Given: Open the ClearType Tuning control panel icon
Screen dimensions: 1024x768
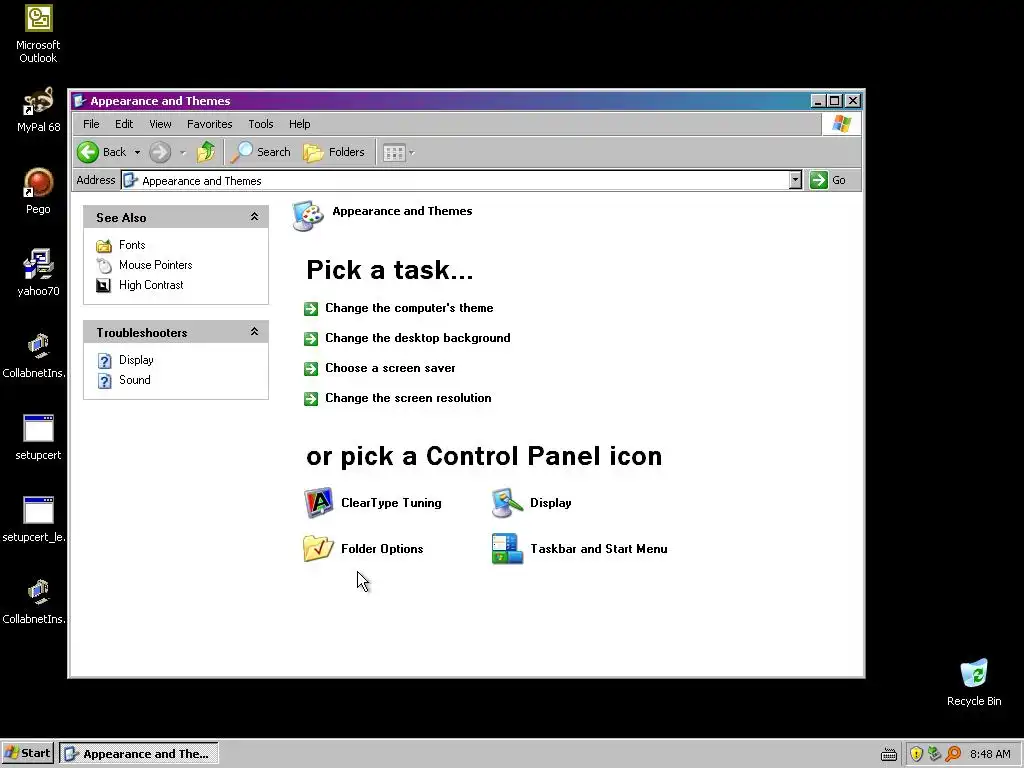Looking at the screenshot, I should pos(319,503).
